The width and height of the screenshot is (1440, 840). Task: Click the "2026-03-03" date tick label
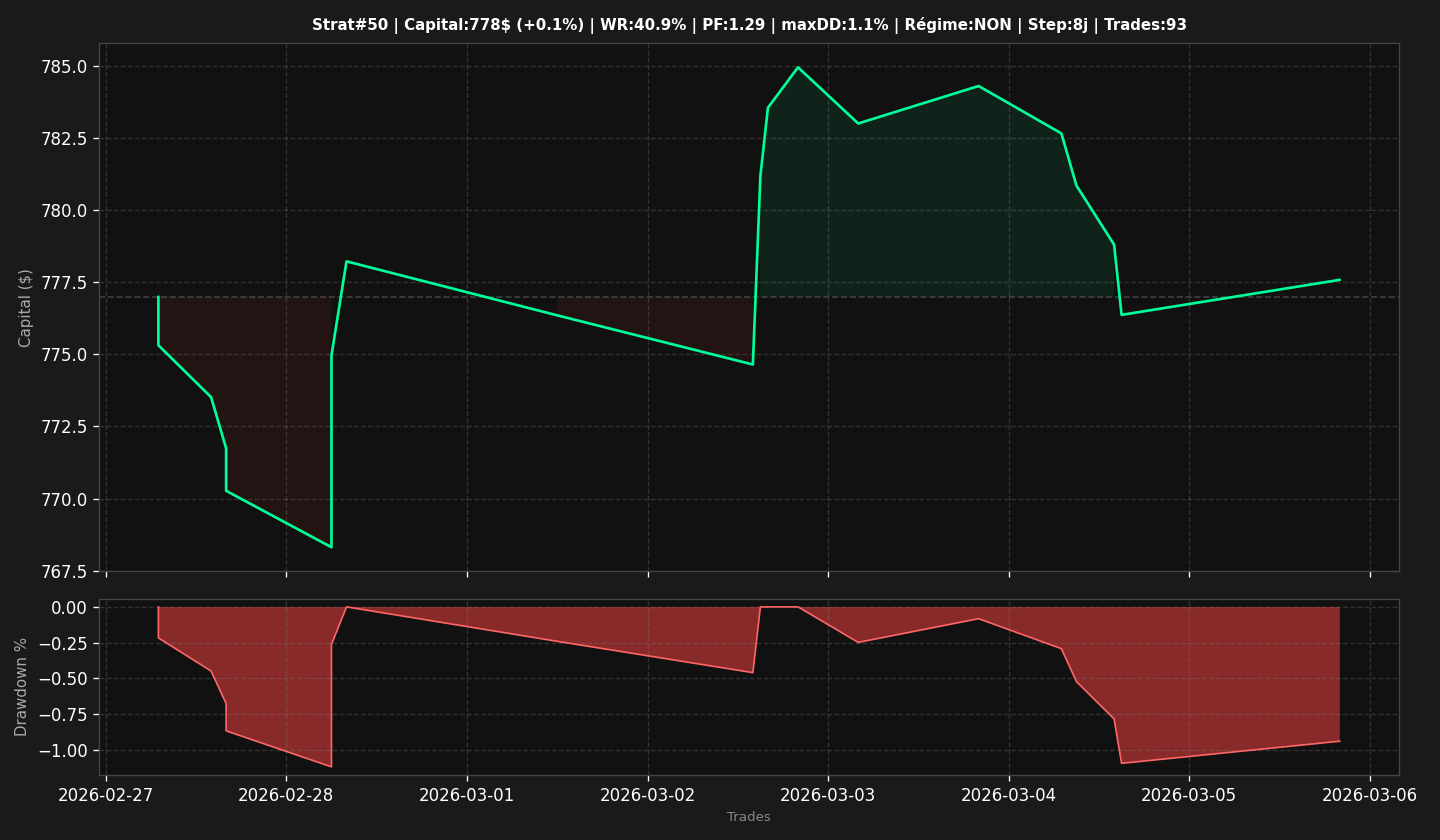828,795
